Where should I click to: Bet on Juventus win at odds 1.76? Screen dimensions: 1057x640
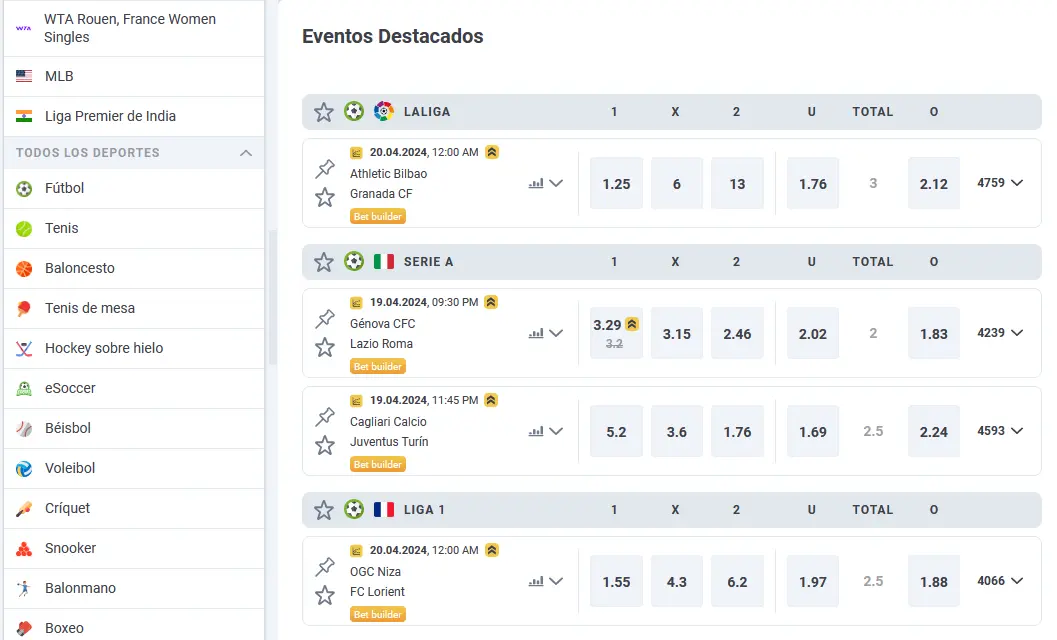737,432
